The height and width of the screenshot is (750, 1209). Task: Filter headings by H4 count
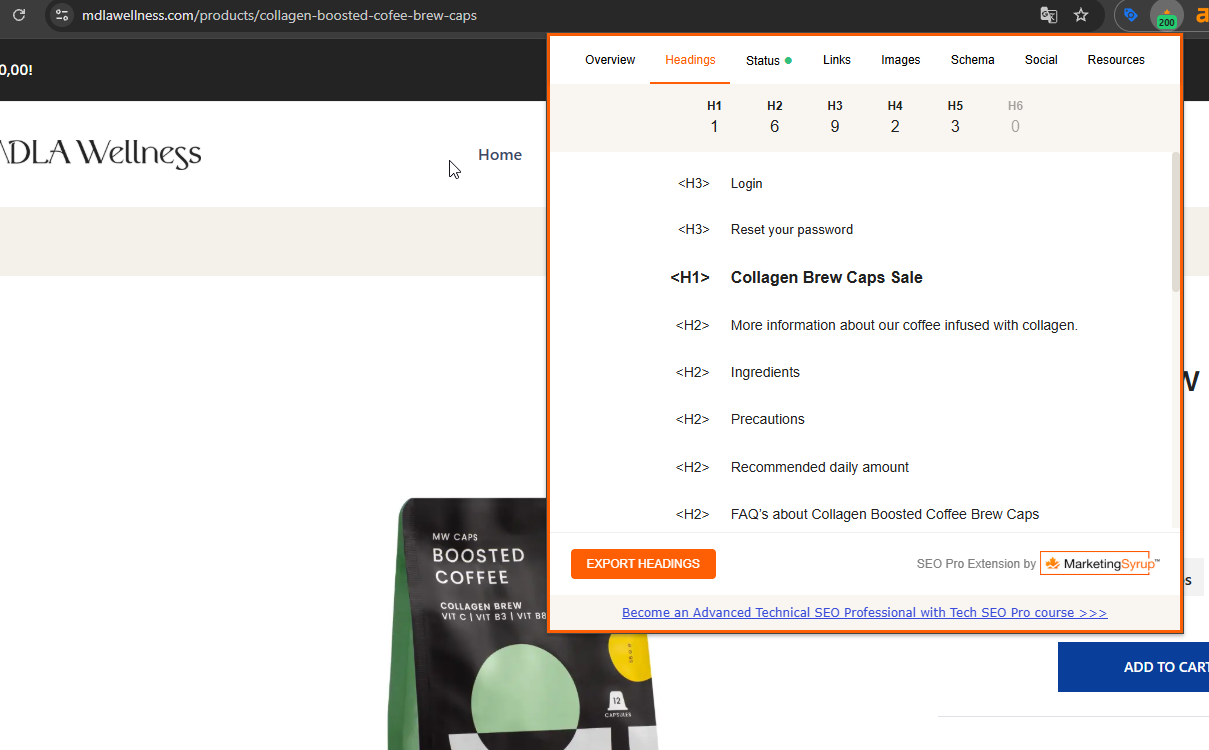point(895,117)
